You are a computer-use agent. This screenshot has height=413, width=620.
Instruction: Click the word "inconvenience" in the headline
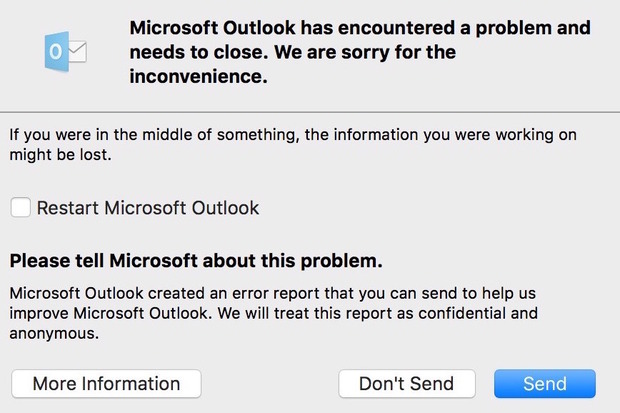tap(198, 77)
